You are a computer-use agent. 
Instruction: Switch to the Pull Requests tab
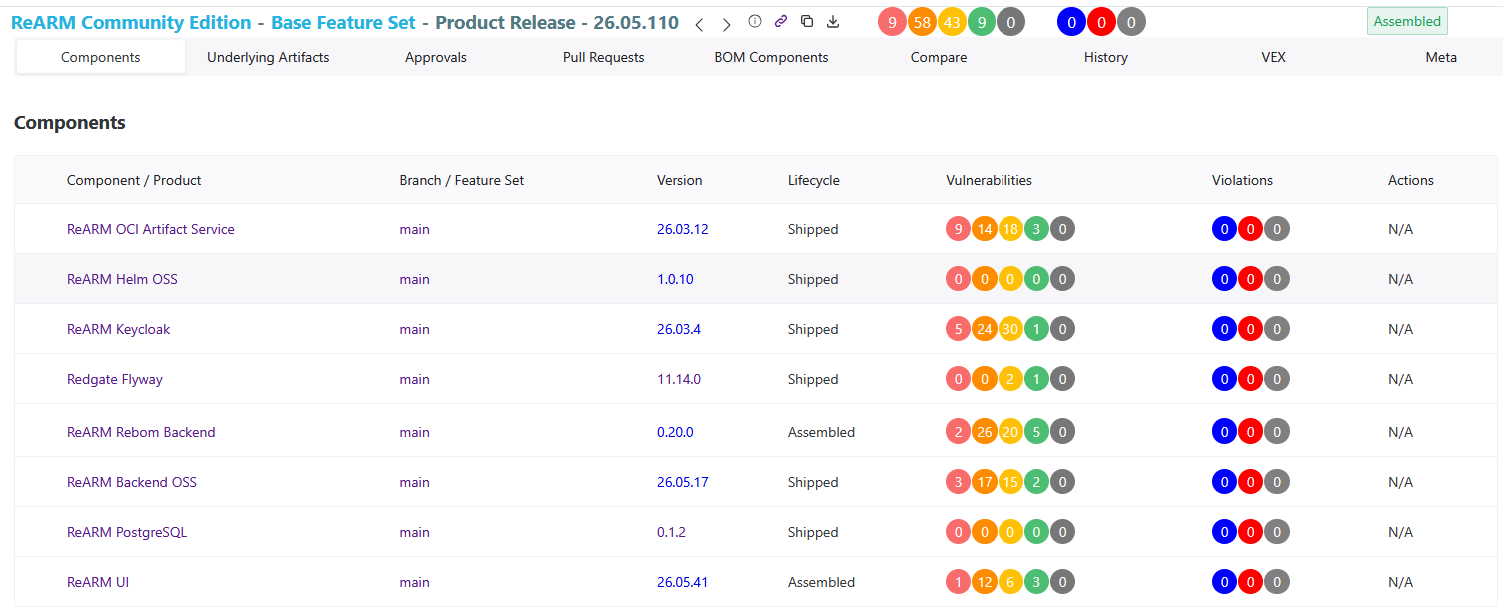(604, 57)
